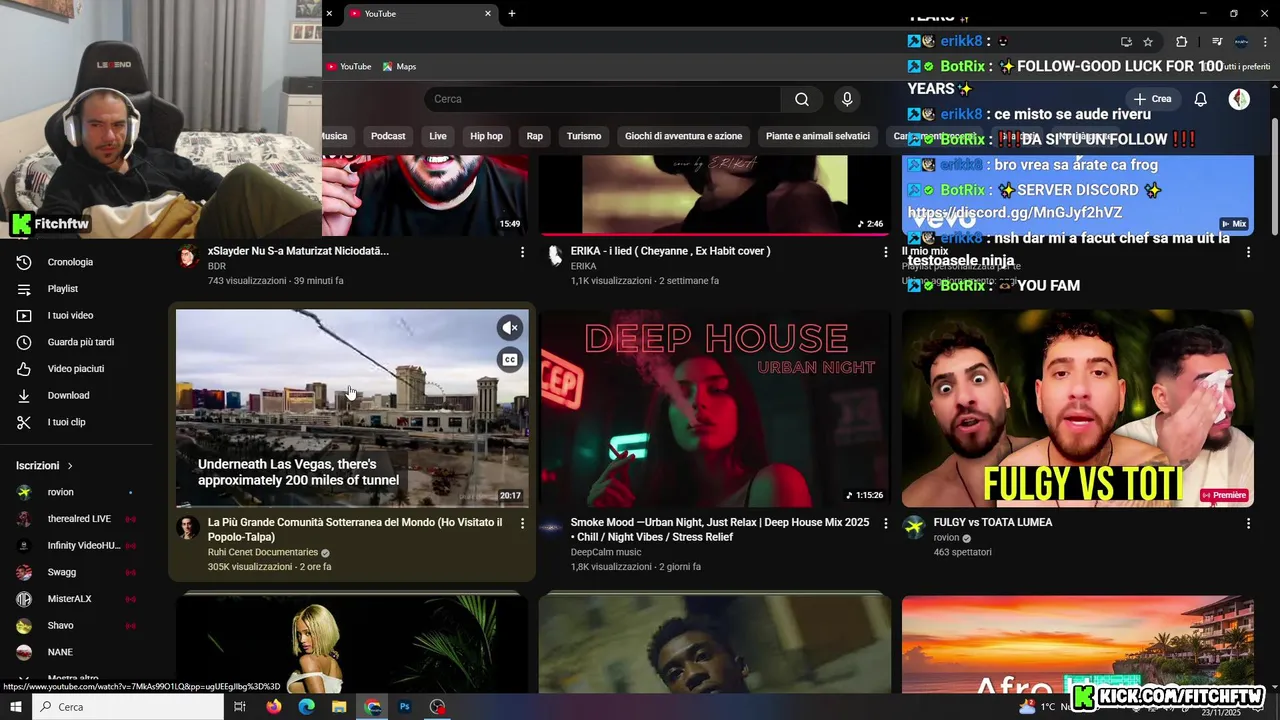Open Ruhi Cenet Documentaries channel name
The image size is (1280, 720).
[263, 553]
